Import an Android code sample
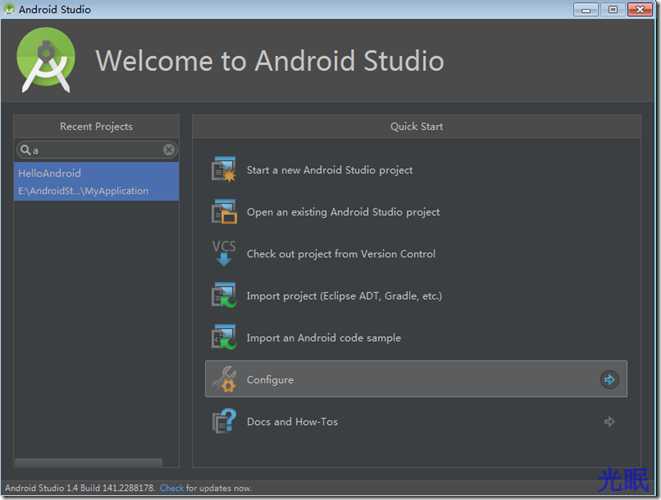Image resolution: width=661 pixels, height=500 pixels. [324, 338]
